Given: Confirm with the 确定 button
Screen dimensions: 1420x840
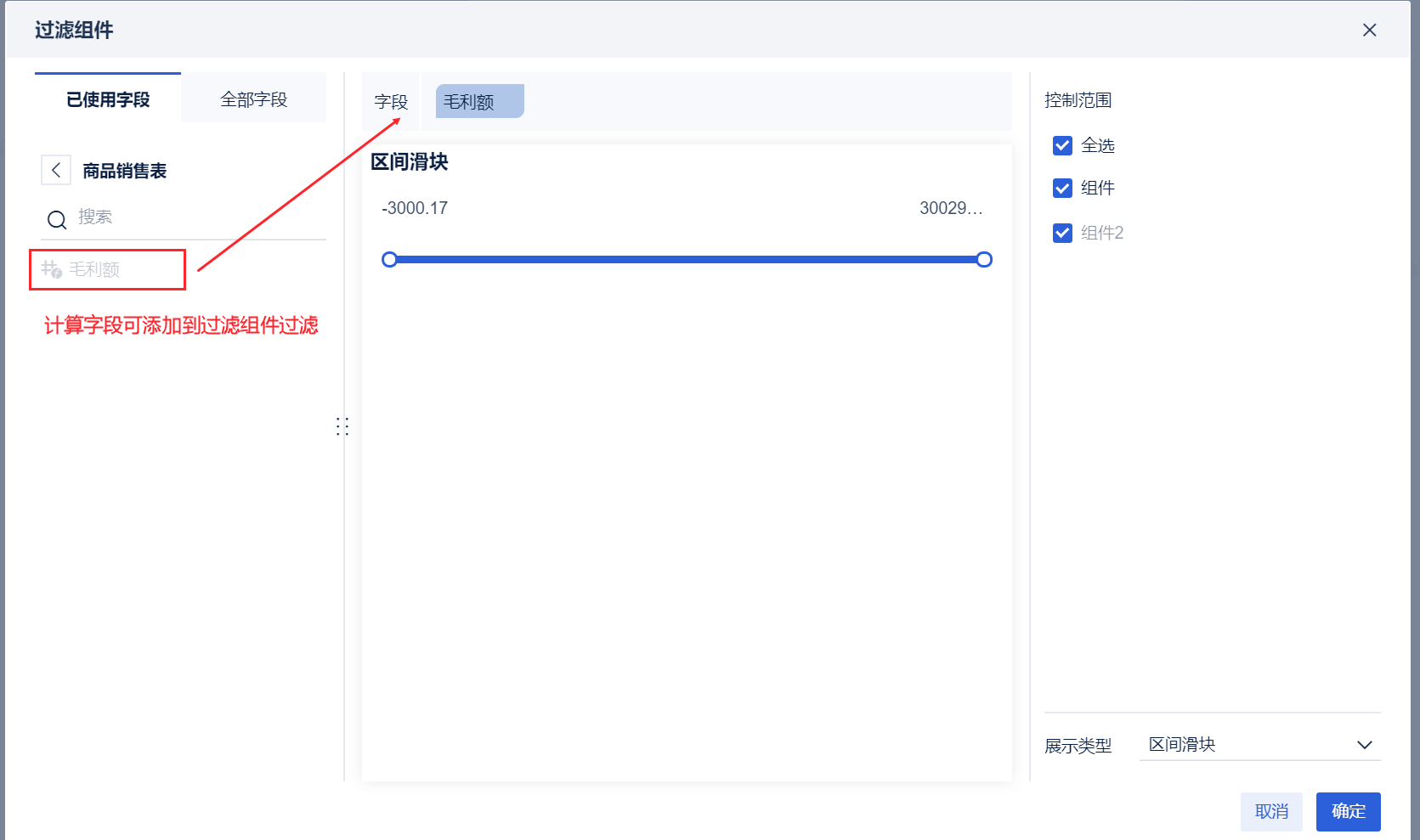Looking at the screenshot, I should 1348,811.
